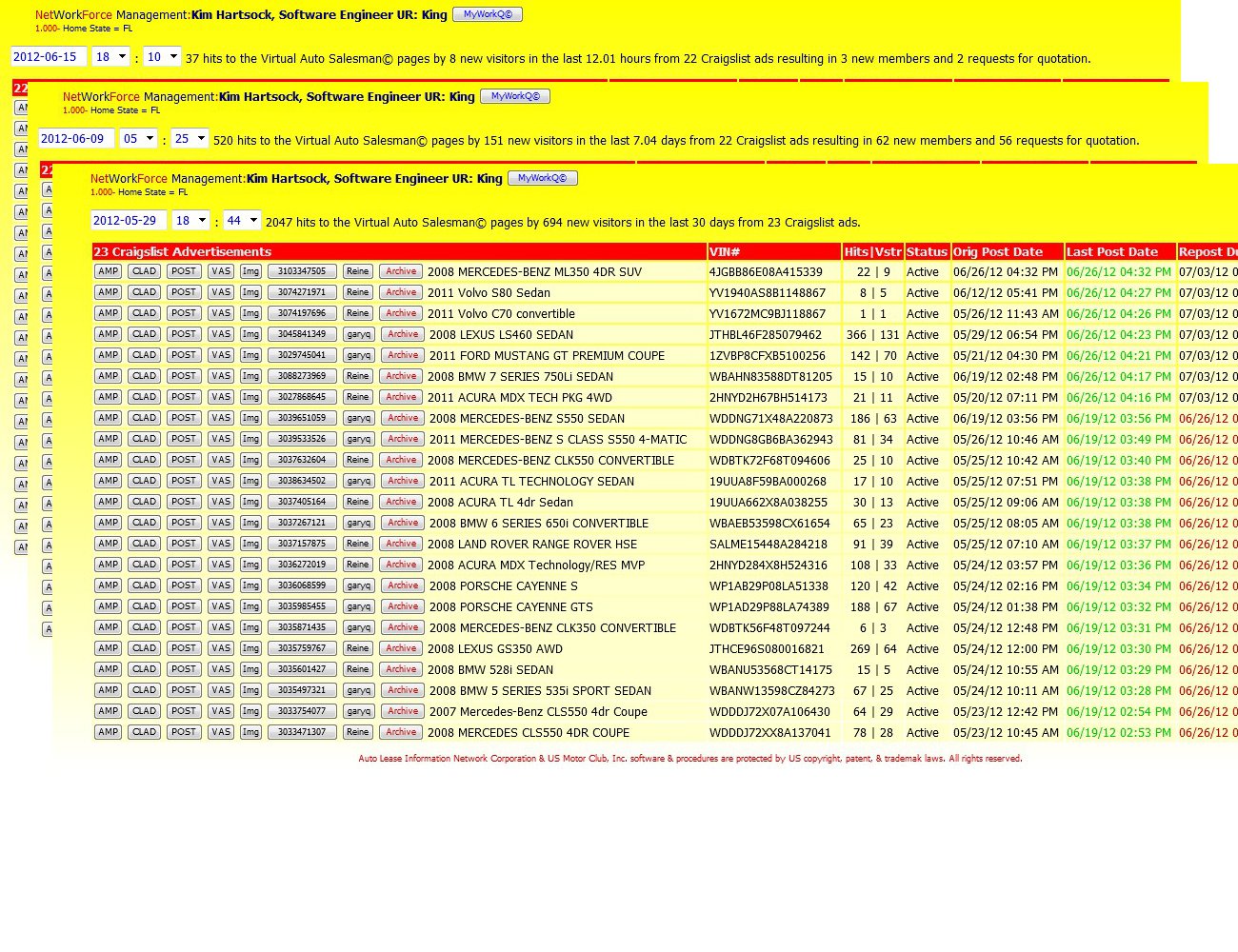Open MyWorkQ in the 2012-06-15 back panel
This screenshot has width=1238, height=952.
(x=488, y=14)
